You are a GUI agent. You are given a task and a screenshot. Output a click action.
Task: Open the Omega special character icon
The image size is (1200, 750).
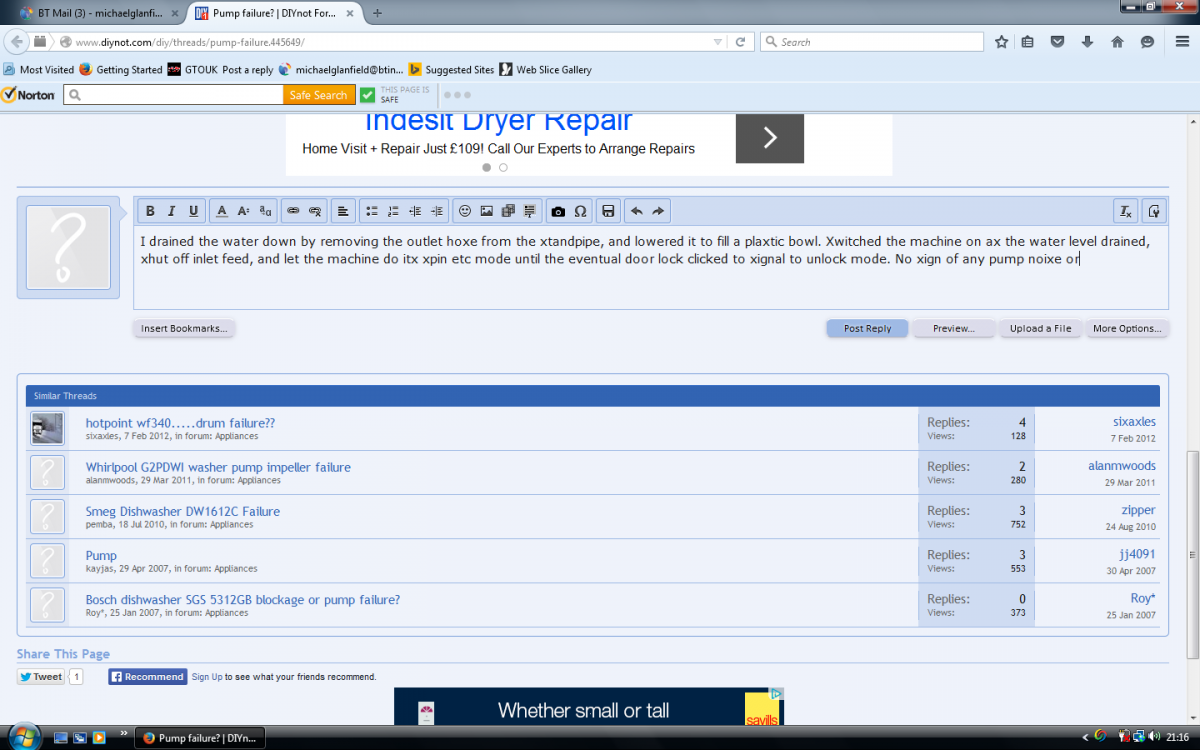click(x=580, y=211)
